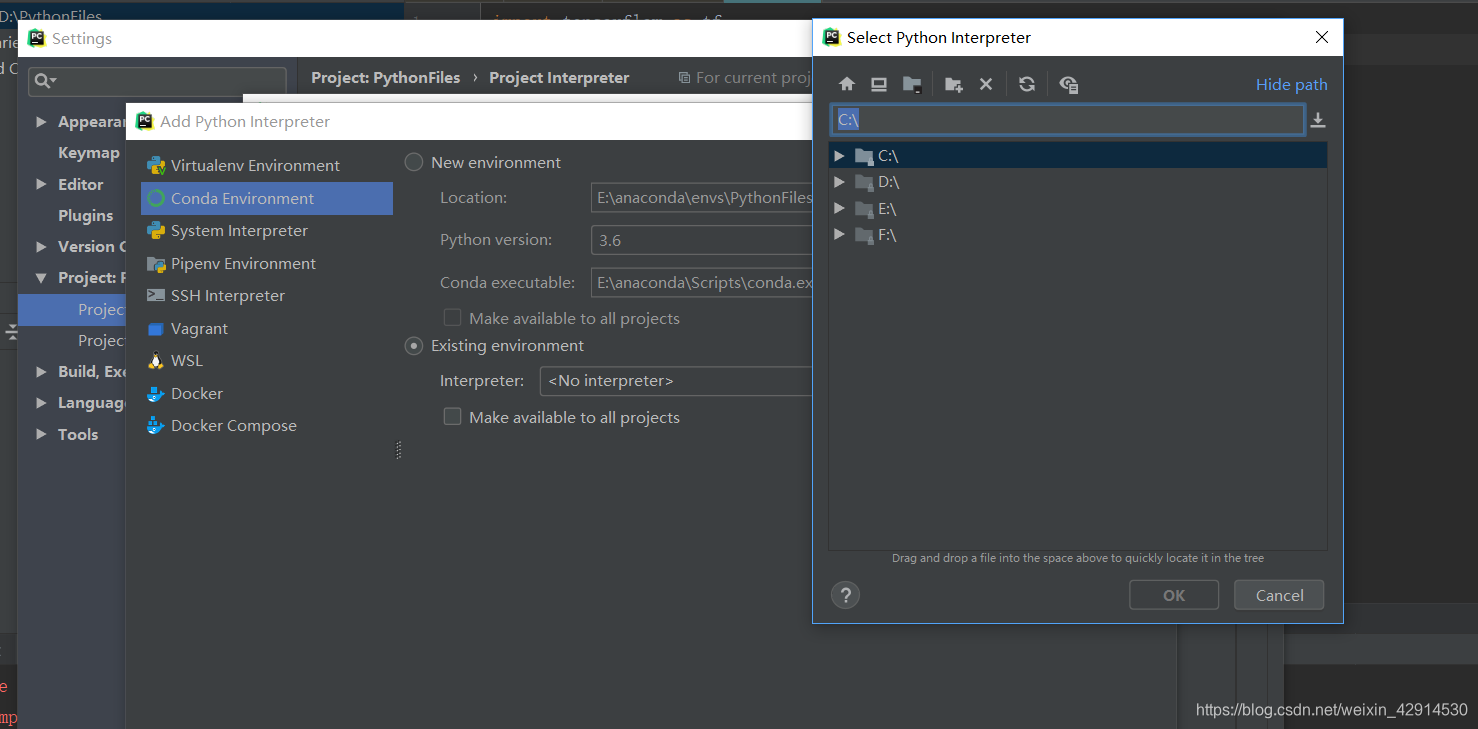Jump to Desktop directory icon

(879, 85)
